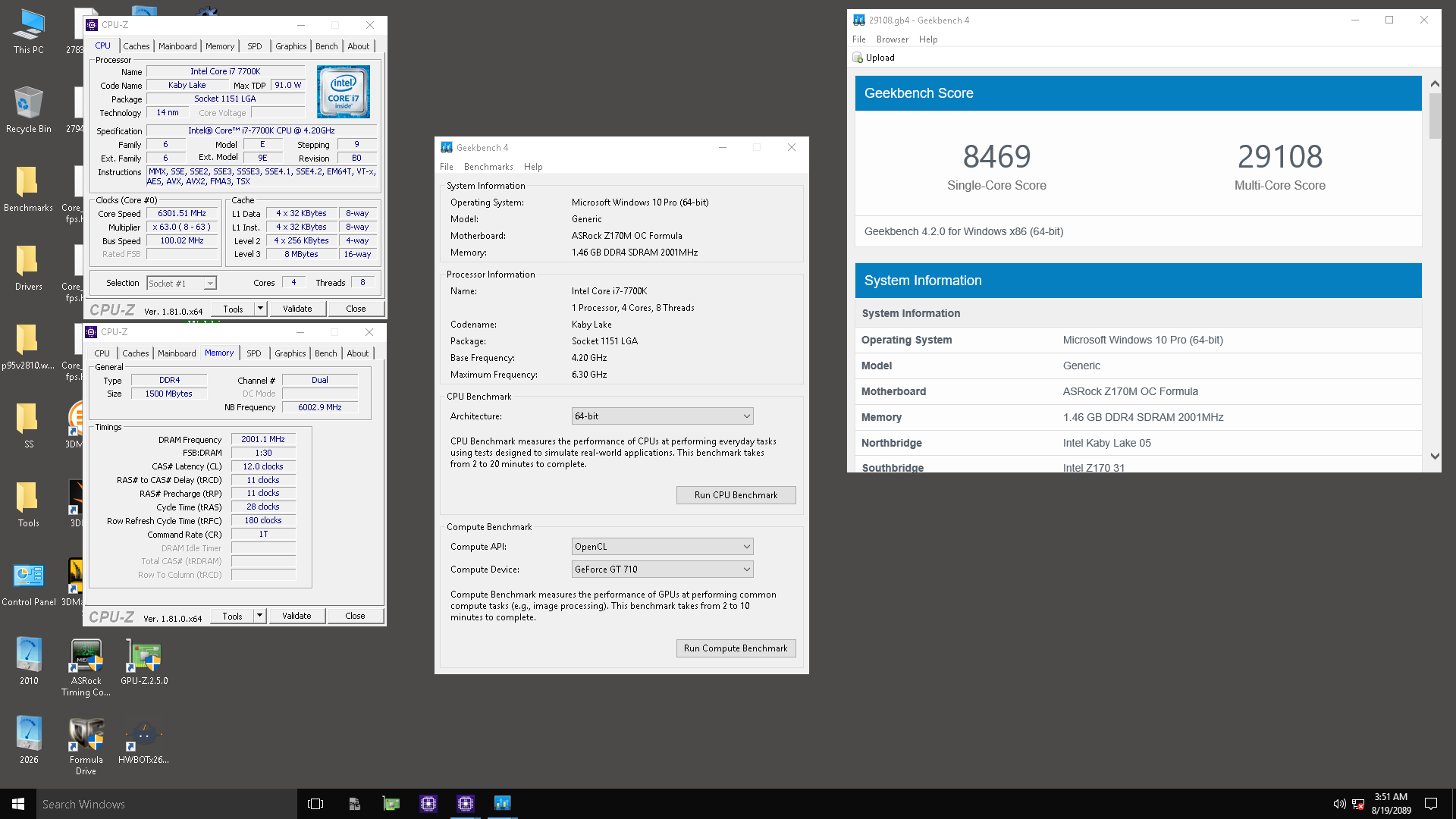Image resolution: width=1456 pixels, height=819 pixels.
Task: Click Close in Memory CPU-Z window
Action: click(x=355, y=616)
